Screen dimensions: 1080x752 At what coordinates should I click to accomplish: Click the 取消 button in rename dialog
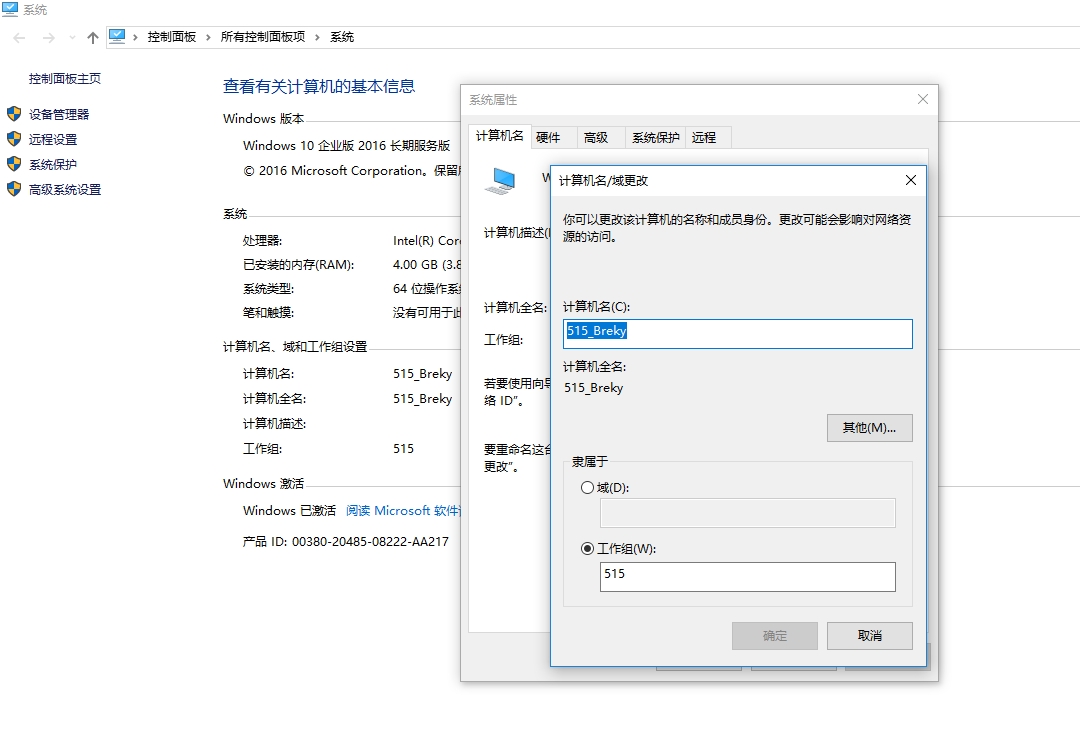point(869,636)
